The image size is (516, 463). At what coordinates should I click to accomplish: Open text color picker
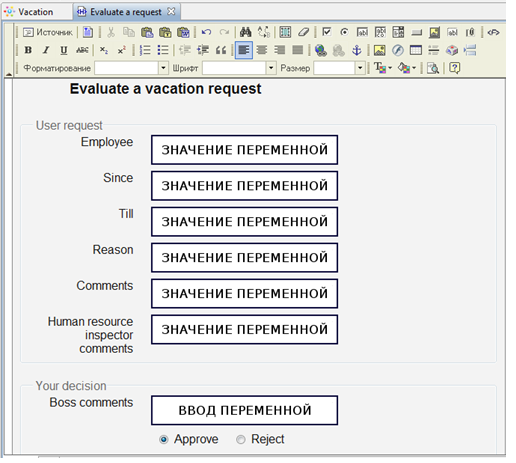(382, 68)
